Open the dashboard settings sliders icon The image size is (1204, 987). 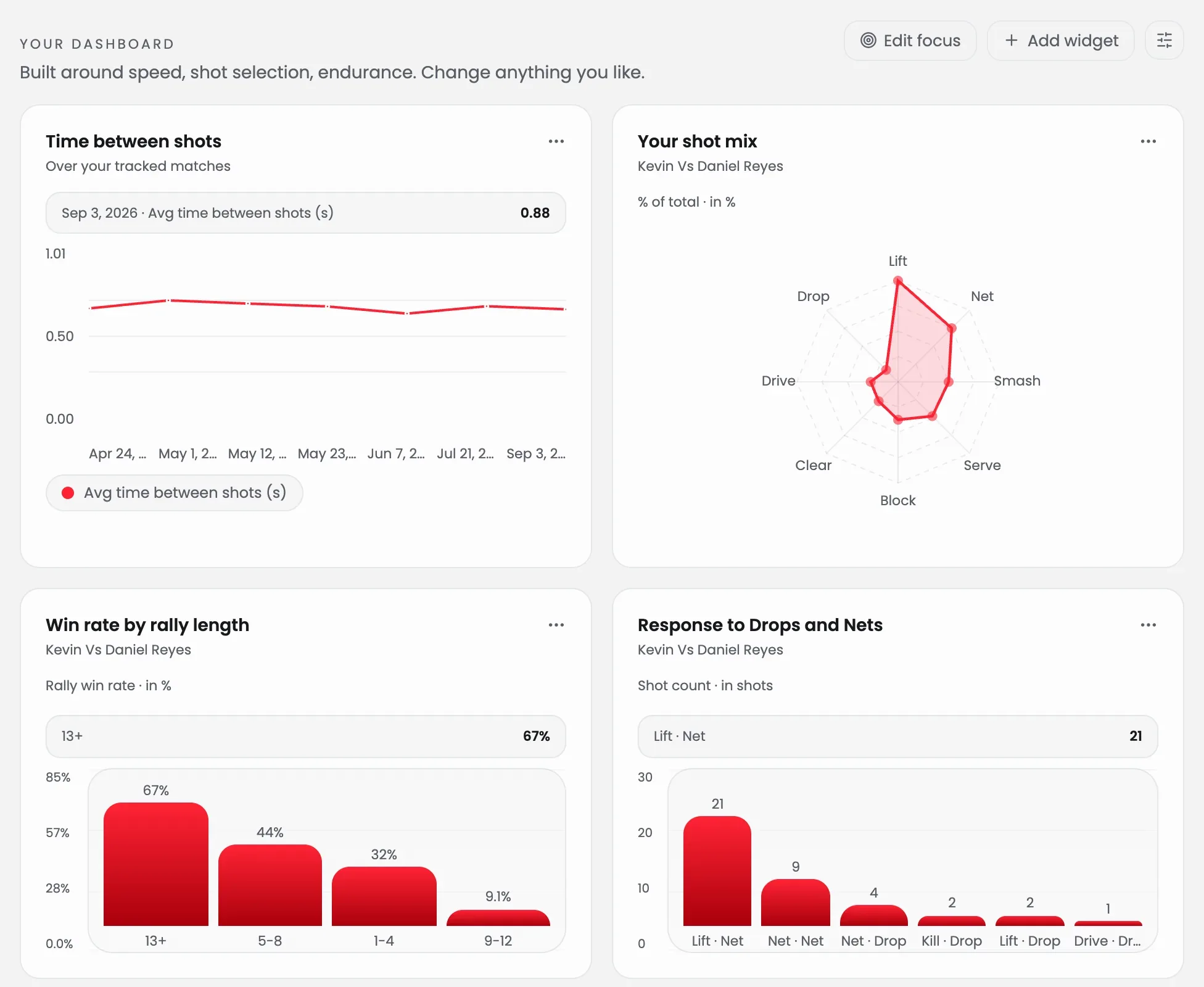(x=1164, y=41)
